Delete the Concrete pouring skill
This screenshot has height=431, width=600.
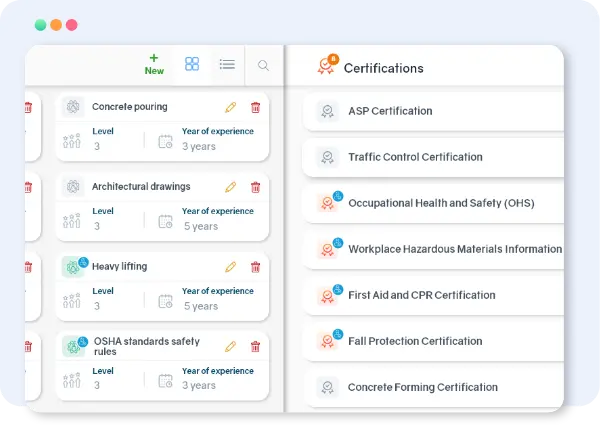click(255, 107)
